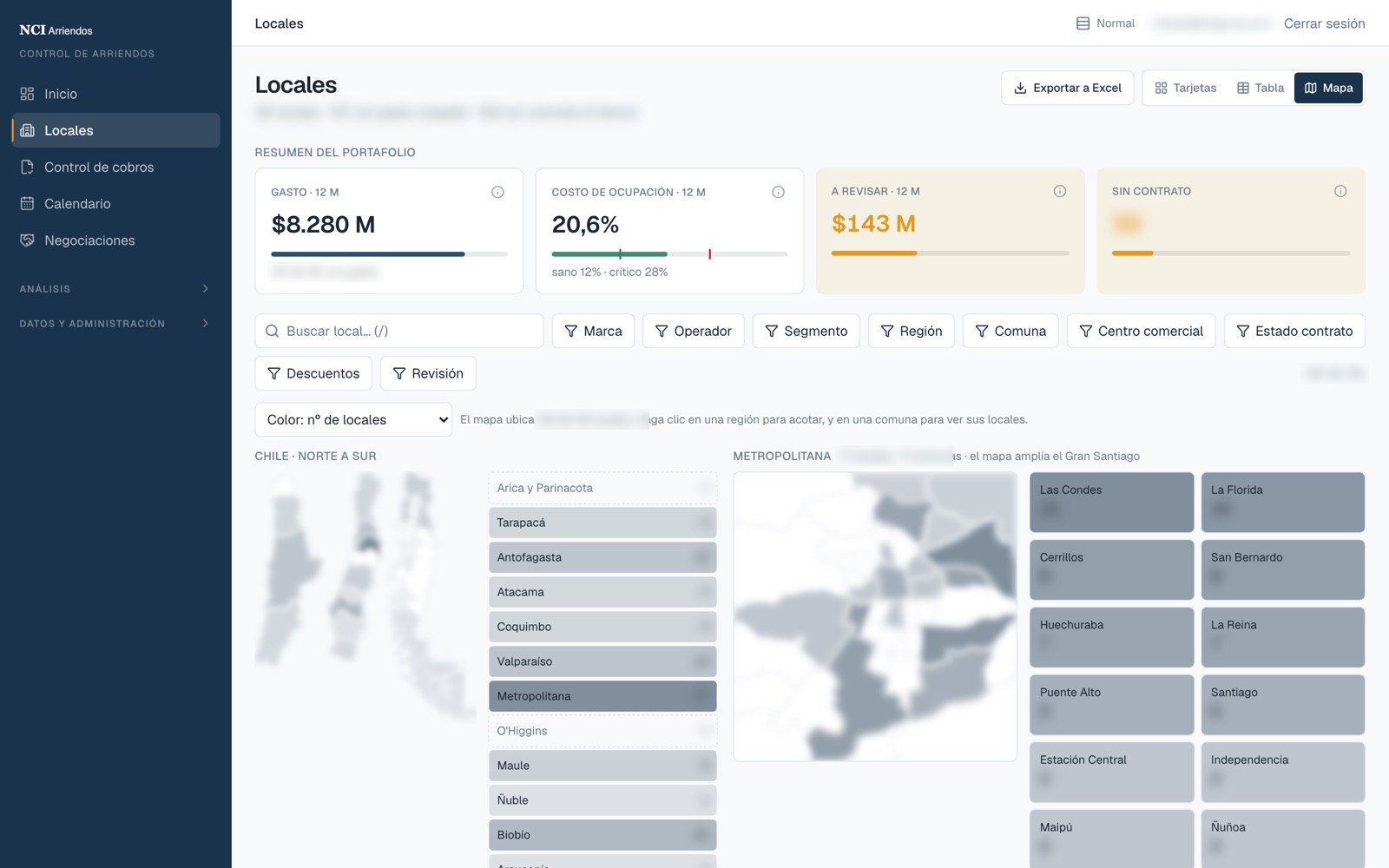Open the Descuentos filter

pos(313,373)
